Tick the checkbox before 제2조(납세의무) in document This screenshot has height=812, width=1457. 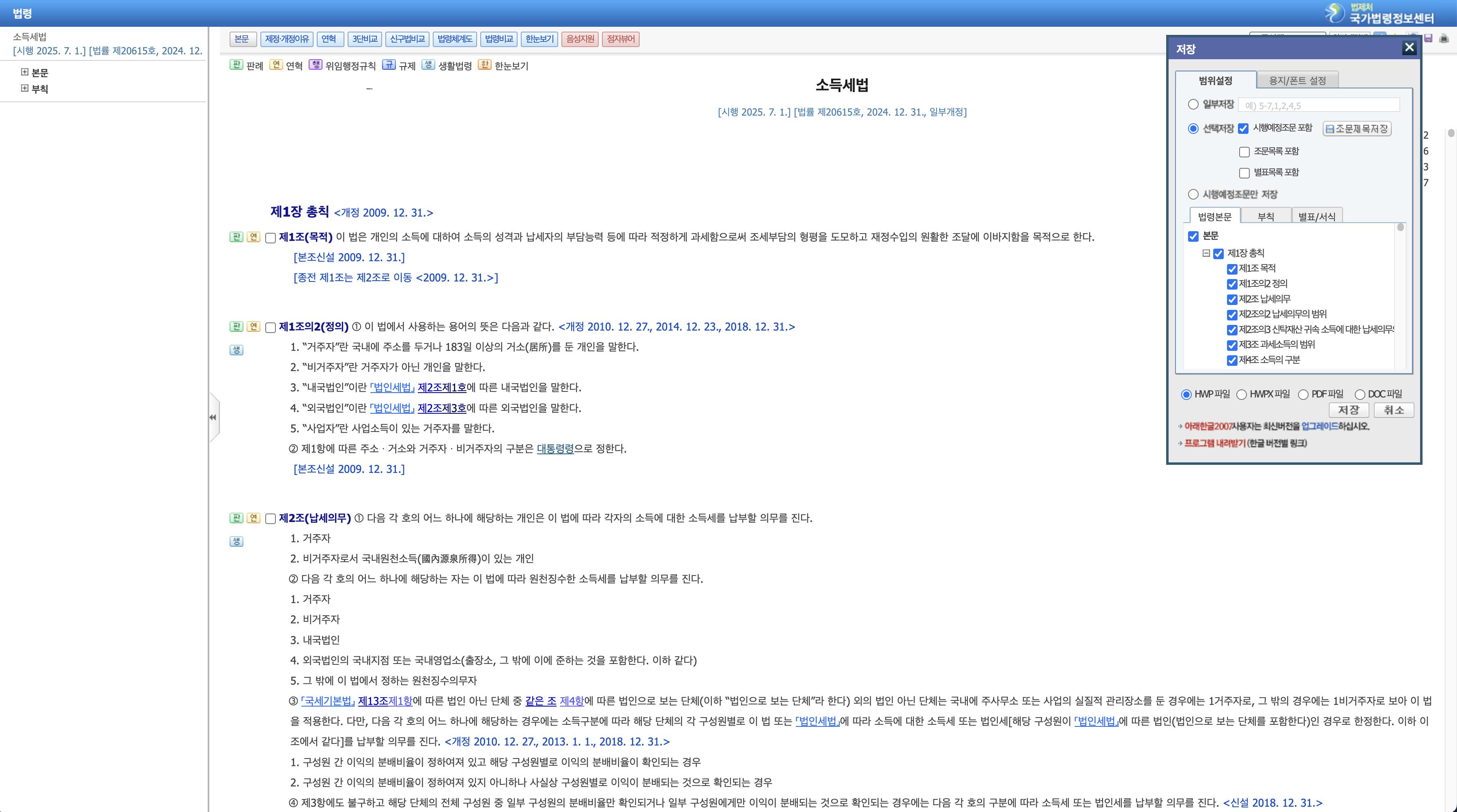click(x=271, y=519)
